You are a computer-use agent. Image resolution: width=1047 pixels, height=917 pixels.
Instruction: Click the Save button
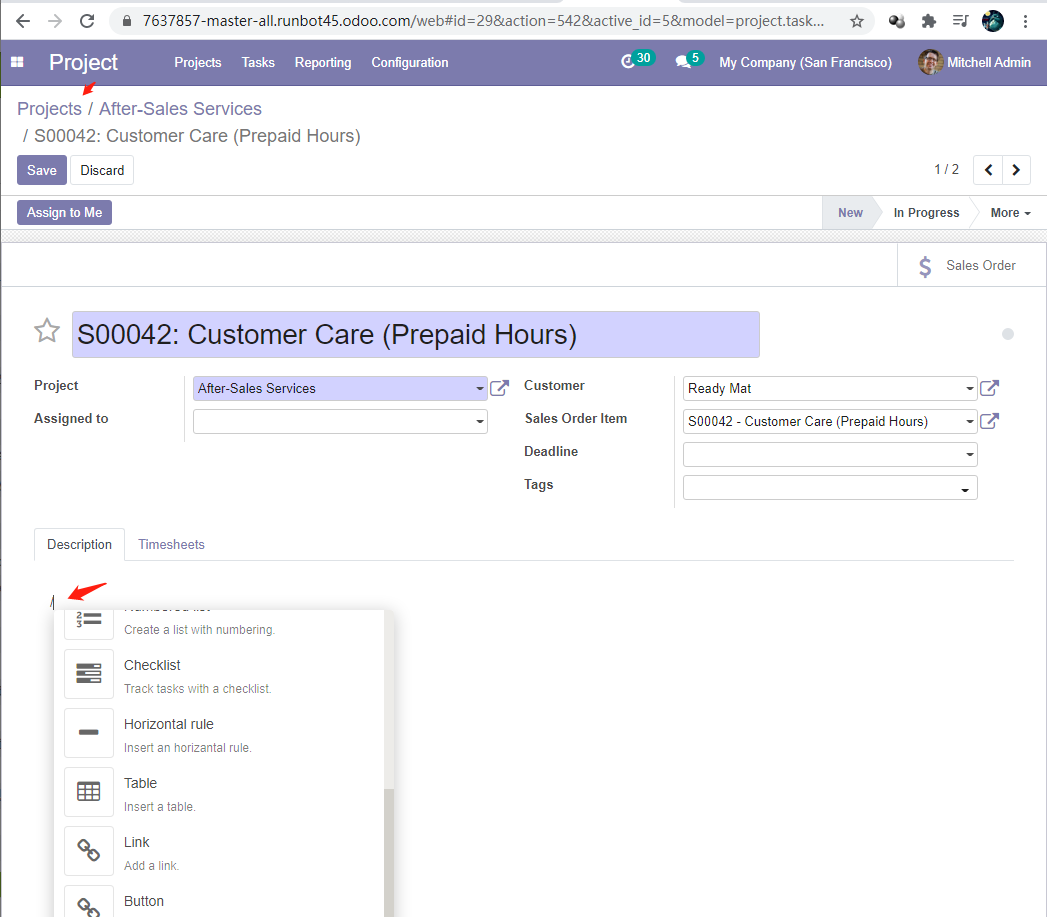click(42, 170)
